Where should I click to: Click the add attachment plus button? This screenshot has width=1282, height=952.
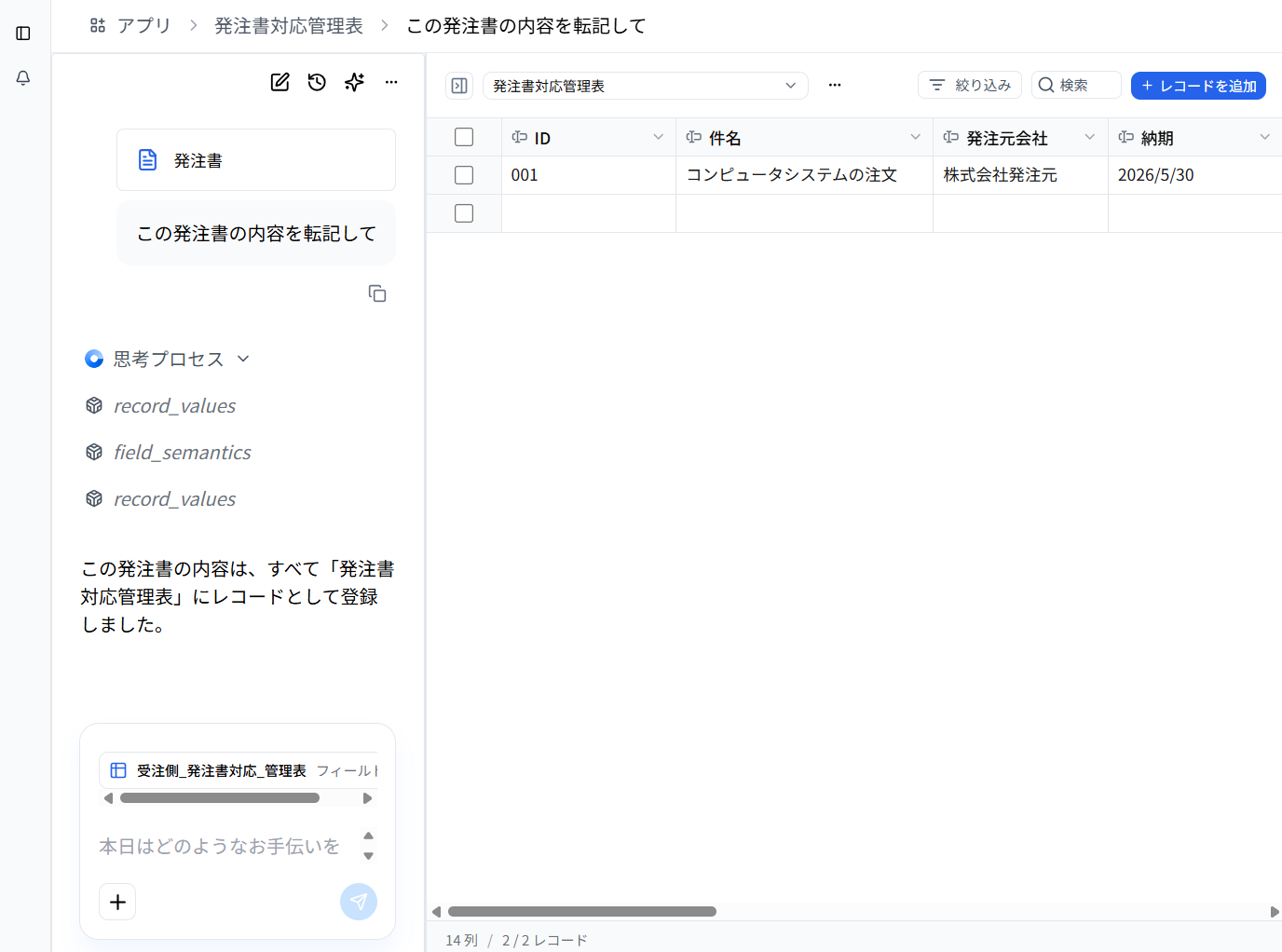[117, 902]
